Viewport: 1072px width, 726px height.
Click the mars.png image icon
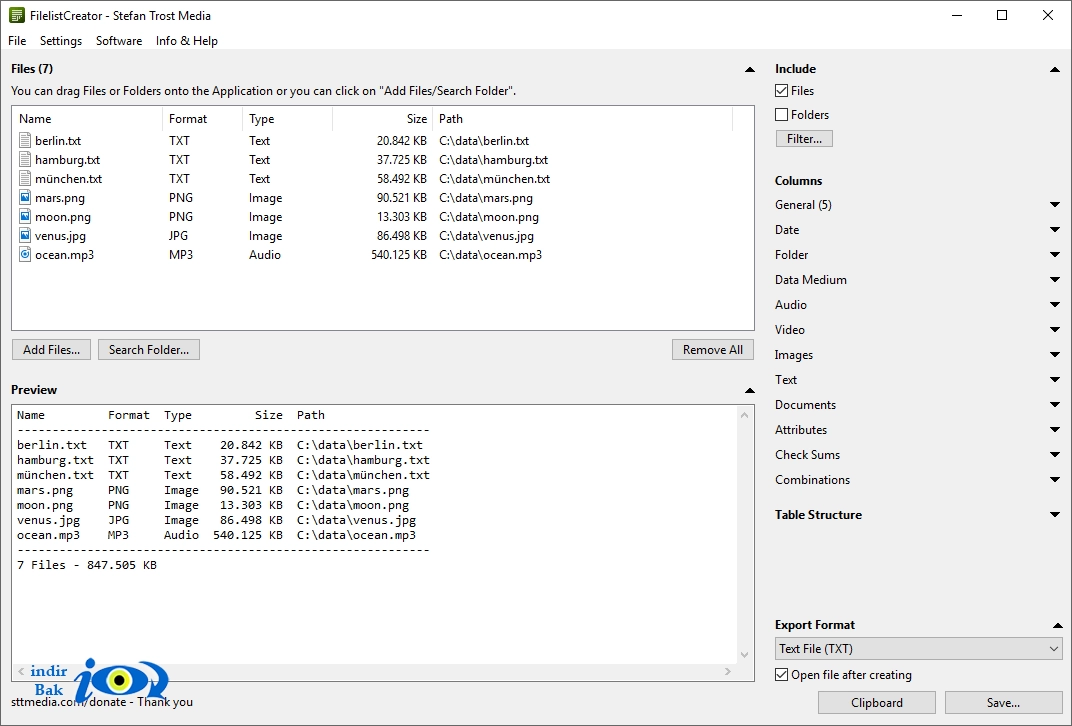tap(25, 198)
